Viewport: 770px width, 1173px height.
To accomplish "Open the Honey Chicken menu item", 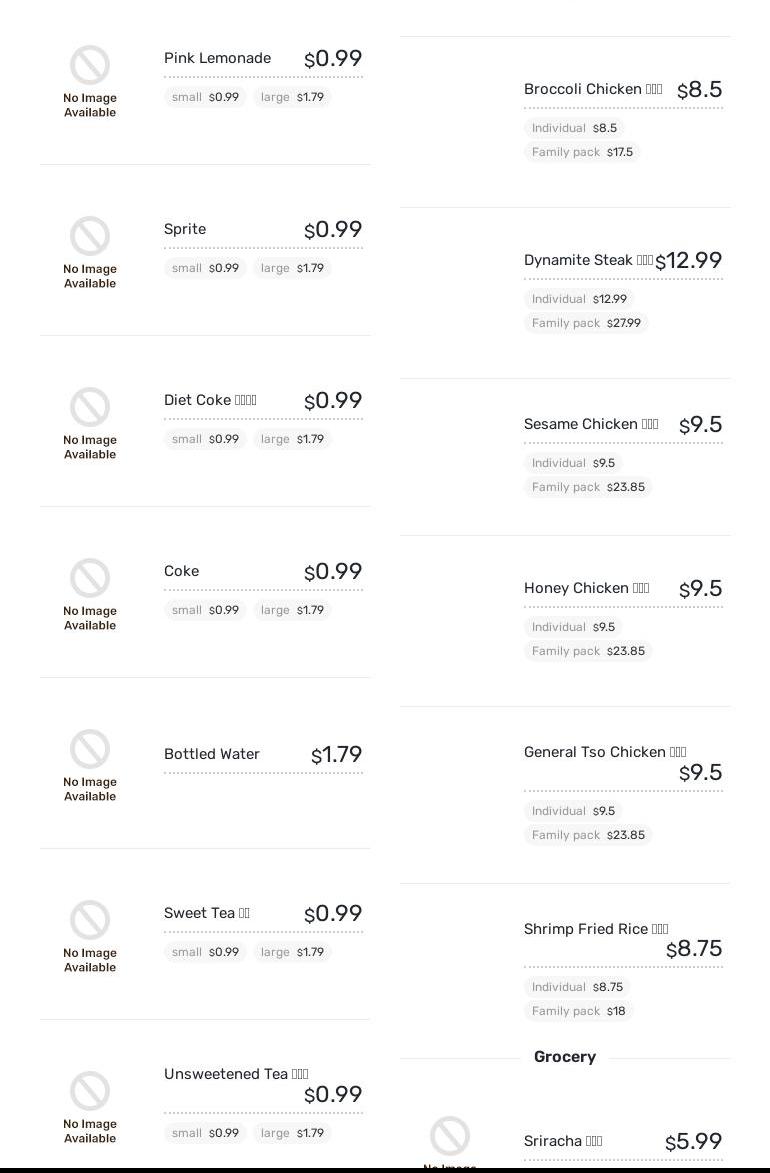I will 577,588.
